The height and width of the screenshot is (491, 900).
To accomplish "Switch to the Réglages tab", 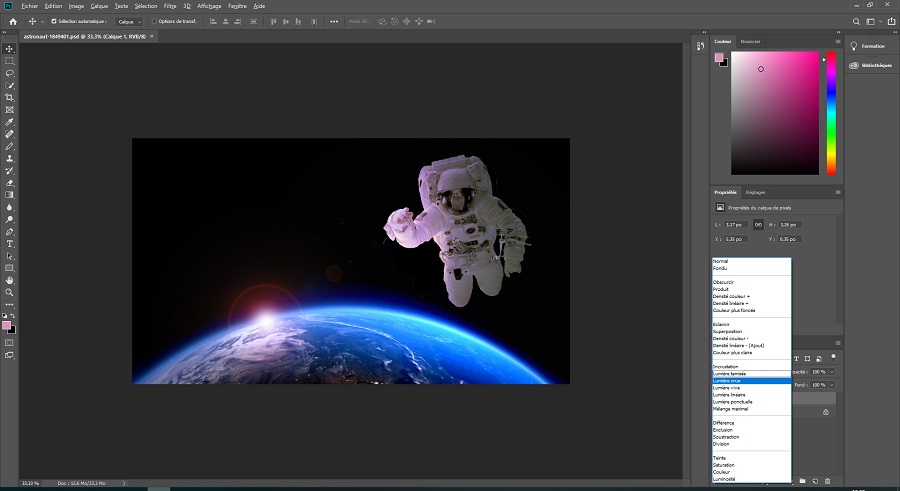I will [x=755, y=192].
